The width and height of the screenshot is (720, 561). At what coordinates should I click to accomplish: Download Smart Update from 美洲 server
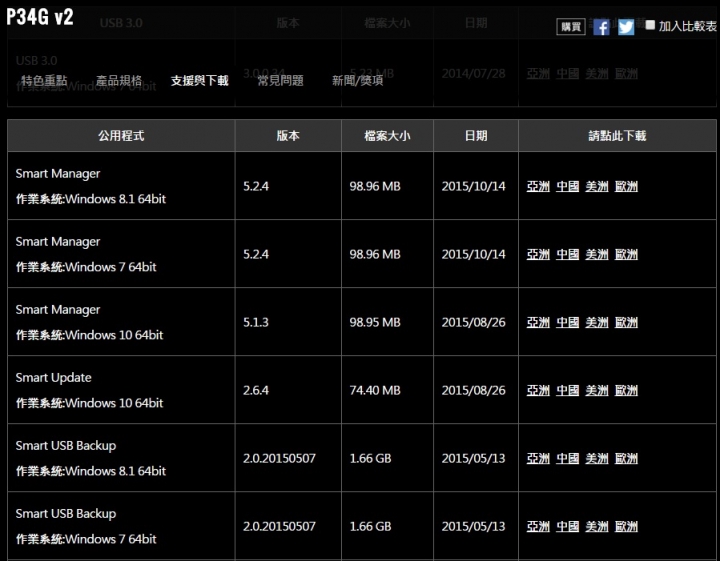pyautogui.click(x=596, y=390)
